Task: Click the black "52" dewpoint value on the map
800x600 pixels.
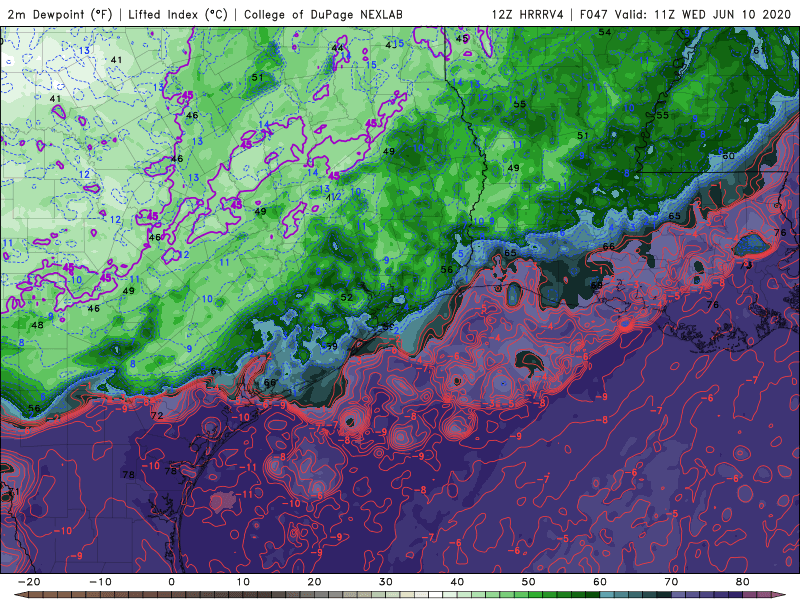Action: pyautogui.click(x=346, y=297)
